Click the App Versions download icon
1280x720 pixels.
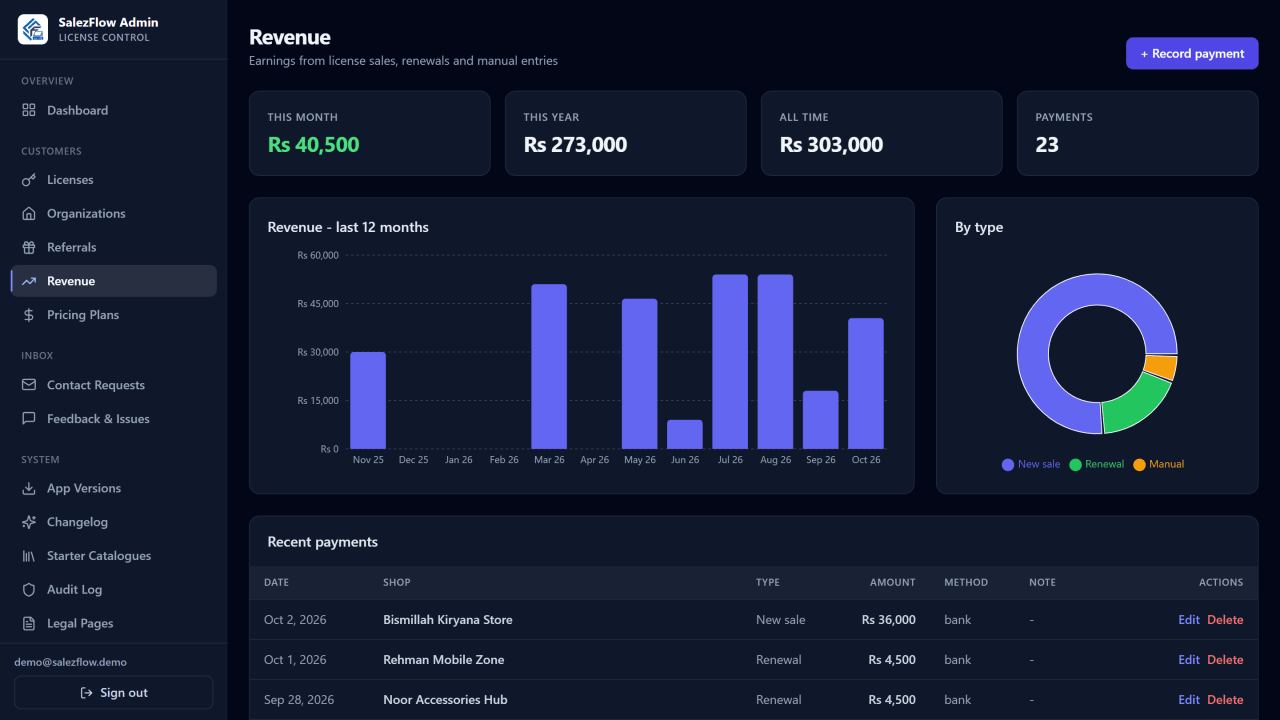(29, 489)
